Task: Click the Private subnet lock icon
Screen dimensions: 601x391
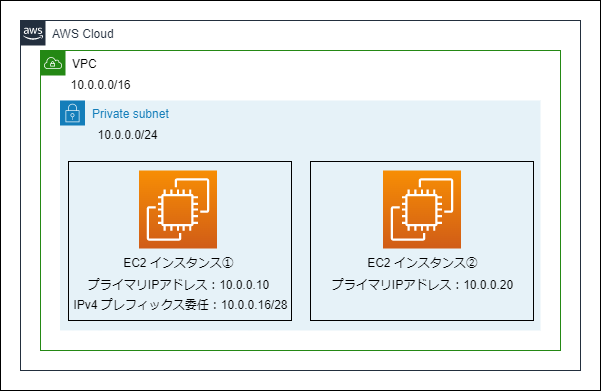Action: [72, 113]
